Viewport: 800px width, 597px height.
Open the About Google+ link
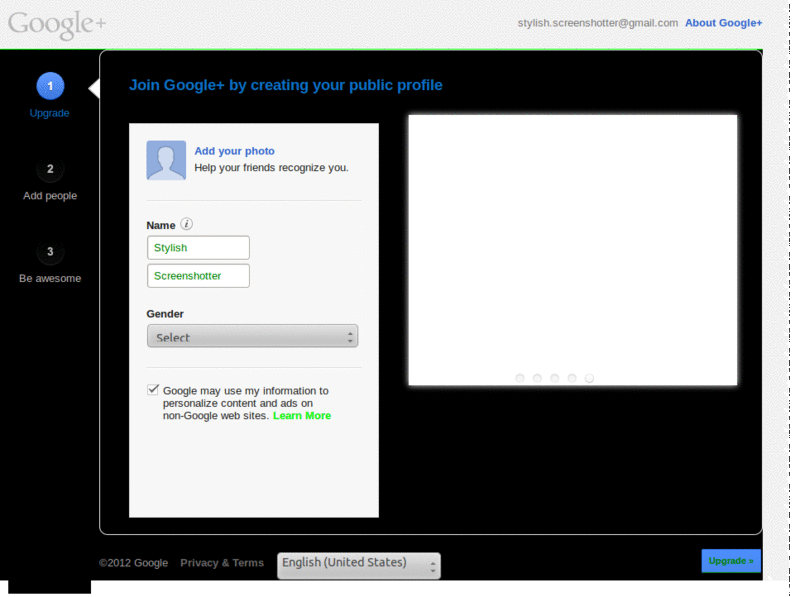coord(723,23)
